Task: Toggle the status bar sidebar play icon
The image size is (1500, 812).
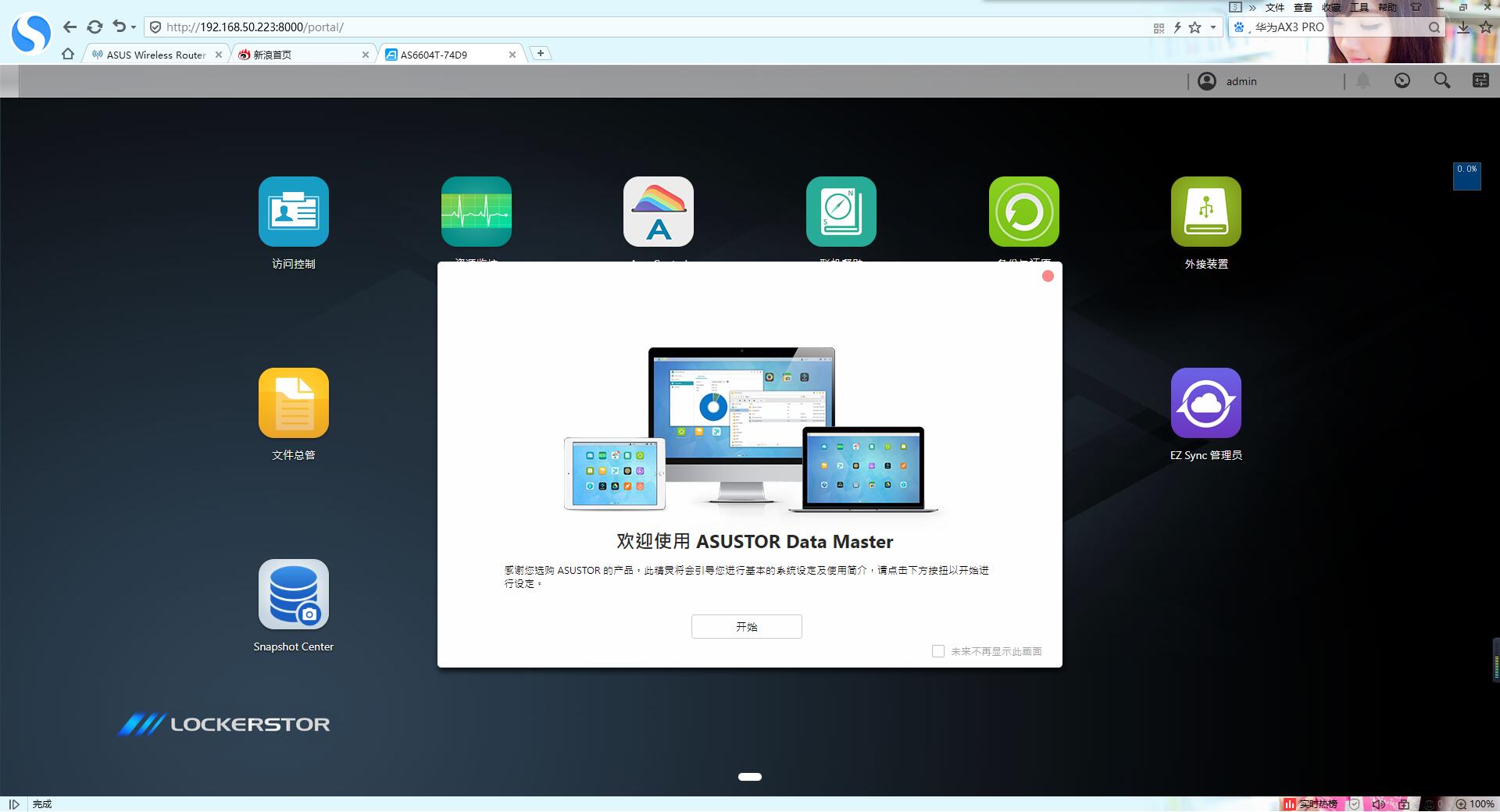Action: tap(14, 804)
